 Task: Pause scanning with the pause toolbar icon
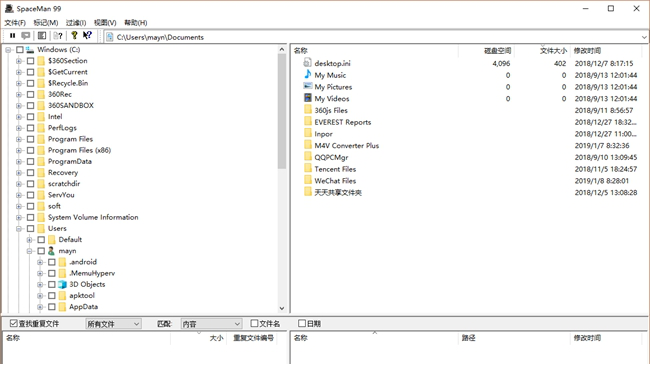[x=12, y=36]
